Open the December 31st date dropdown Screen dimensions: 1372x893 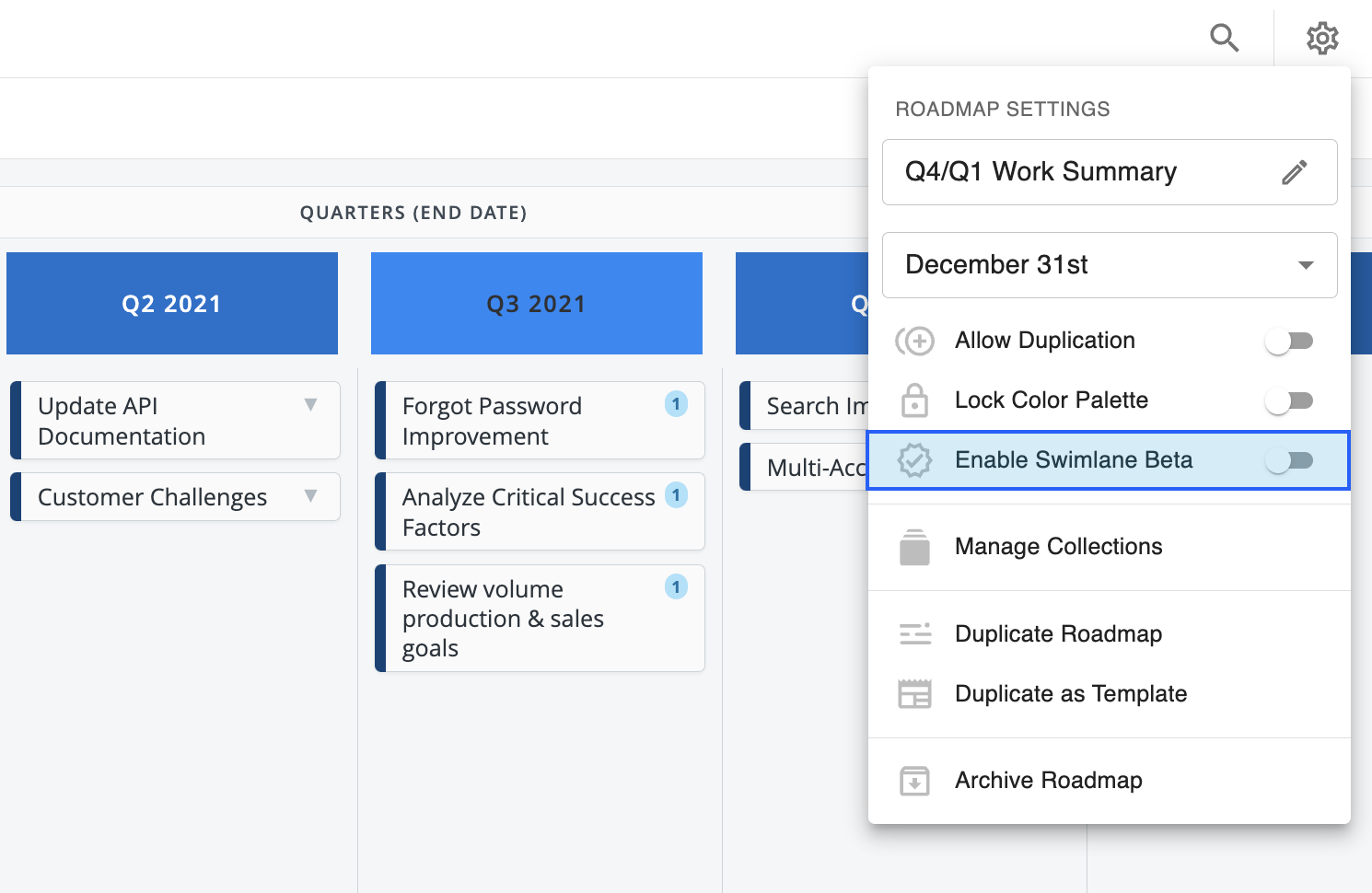[x=1109, y=265]
